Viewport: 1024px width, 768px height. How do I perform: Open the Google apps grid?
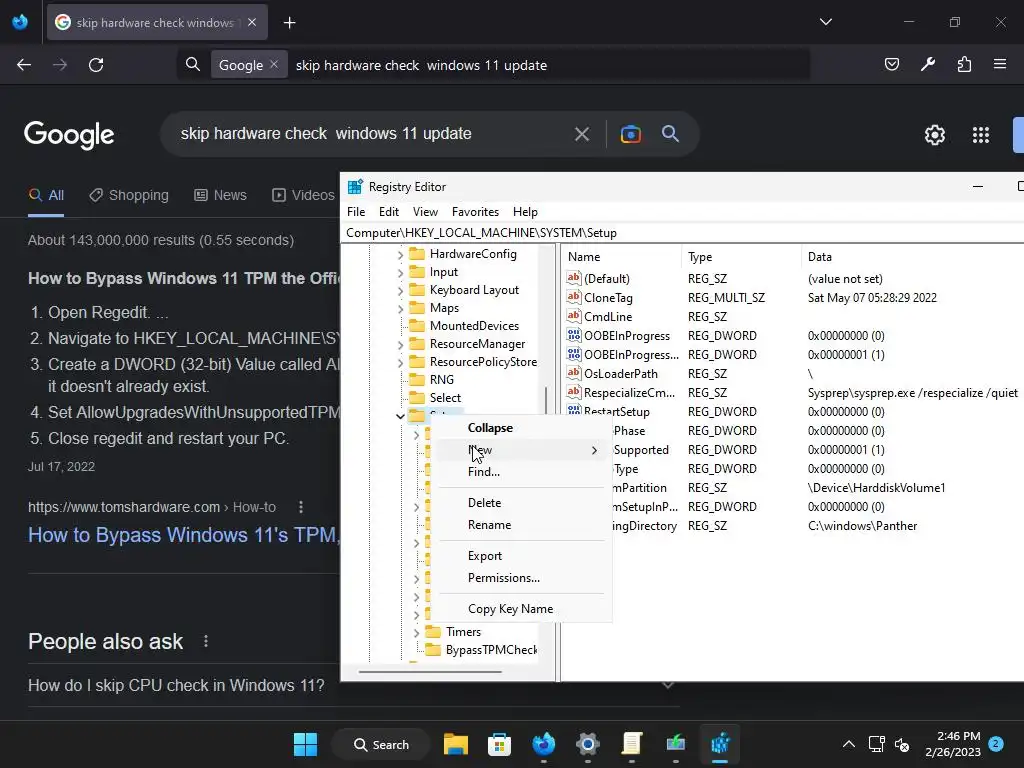tap(981, 135)
